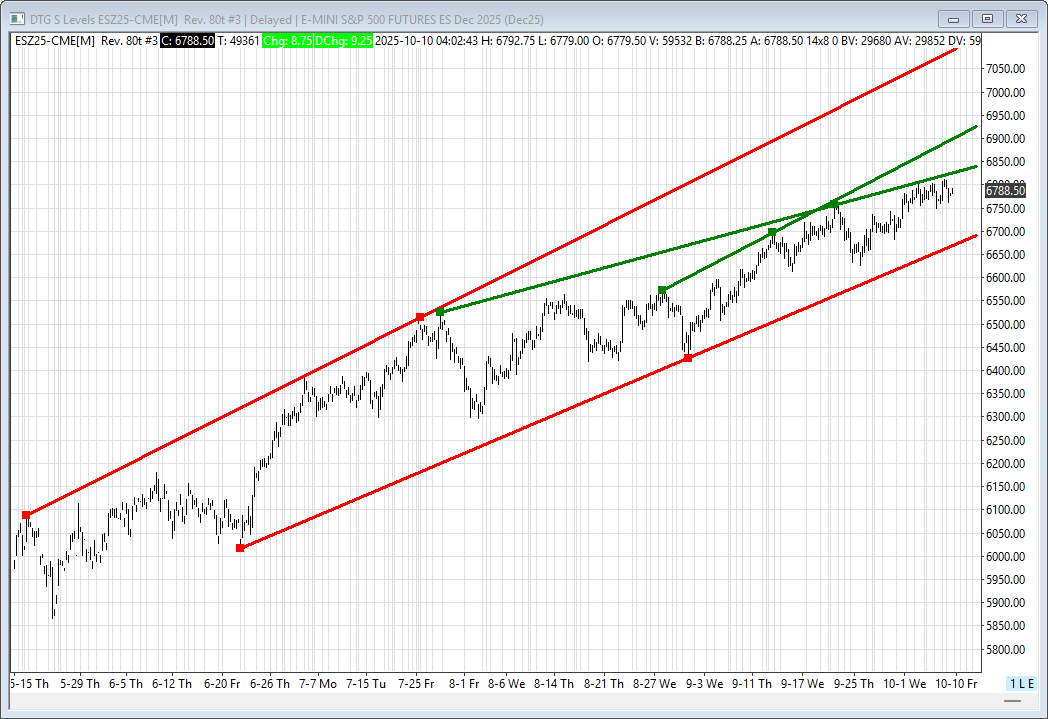Click the ESZ25-CME[M] symbol text in header
The height and width of the screenshot is (719, 1048).
click(x=55, y=40)
